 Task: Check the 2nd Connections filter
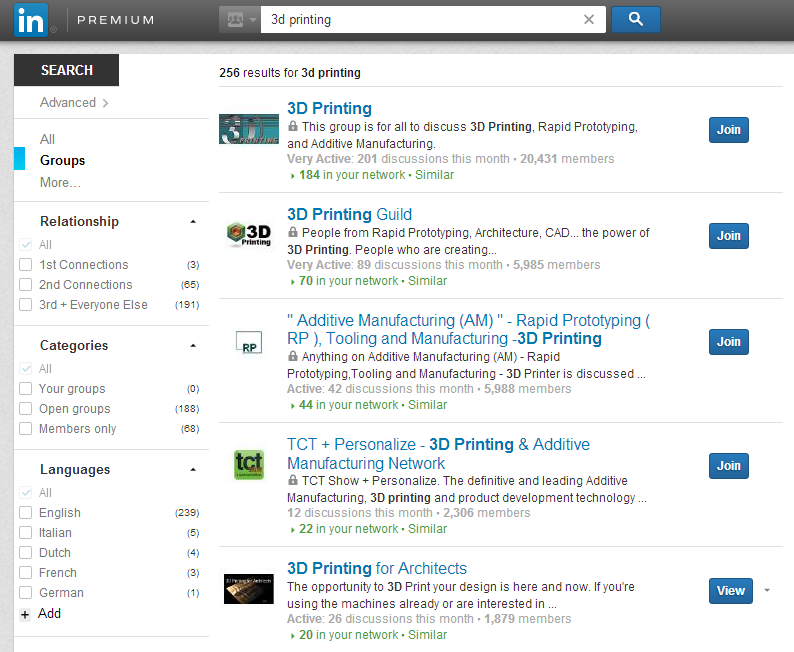pyautogui.click(x=25, y=284)
